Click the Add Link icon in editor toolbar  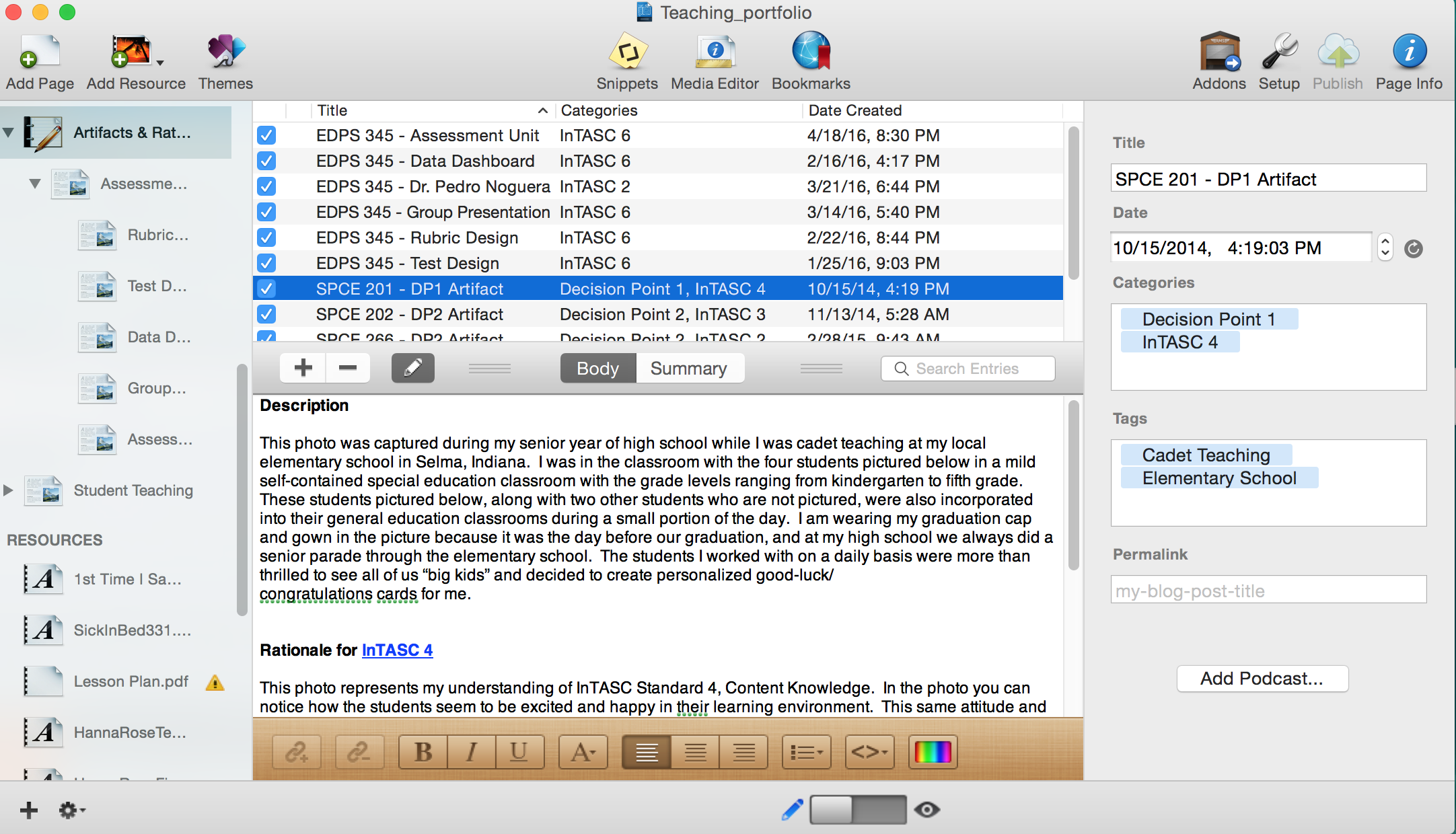point(297,751)
